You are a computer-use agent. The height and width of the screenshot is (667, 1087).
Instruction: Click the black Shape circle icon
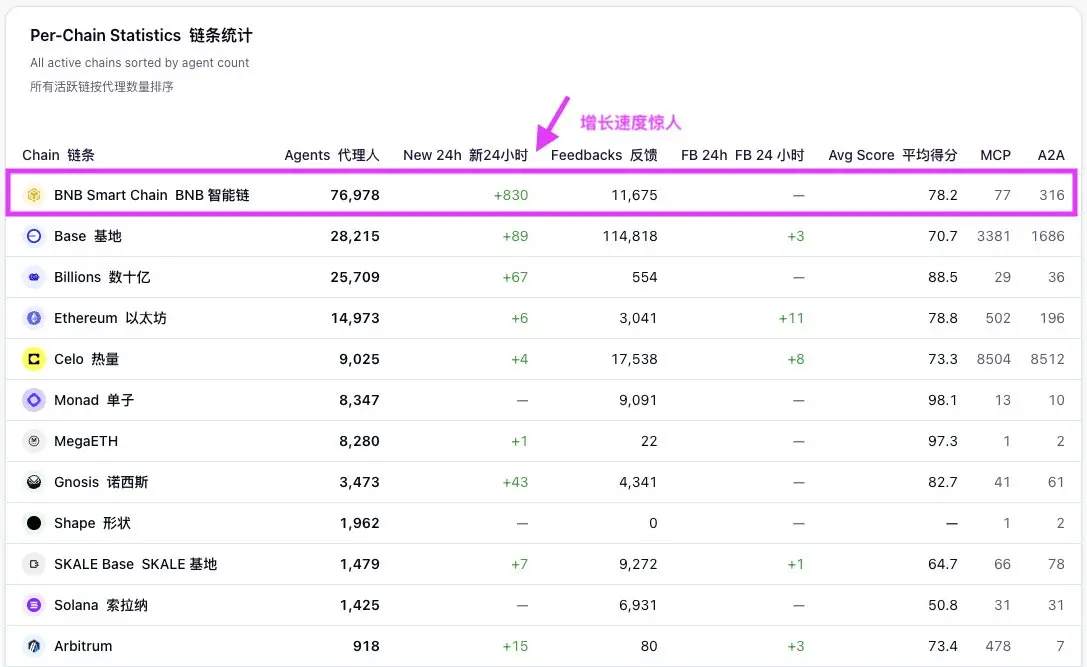(33, 523)
